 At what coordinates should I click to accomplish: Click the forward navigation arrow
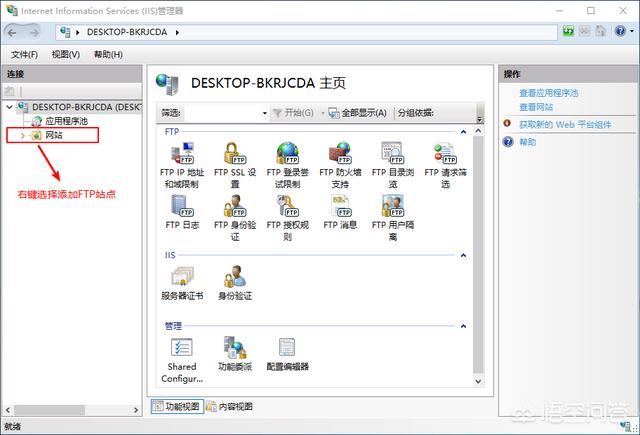tap(34, 33)
